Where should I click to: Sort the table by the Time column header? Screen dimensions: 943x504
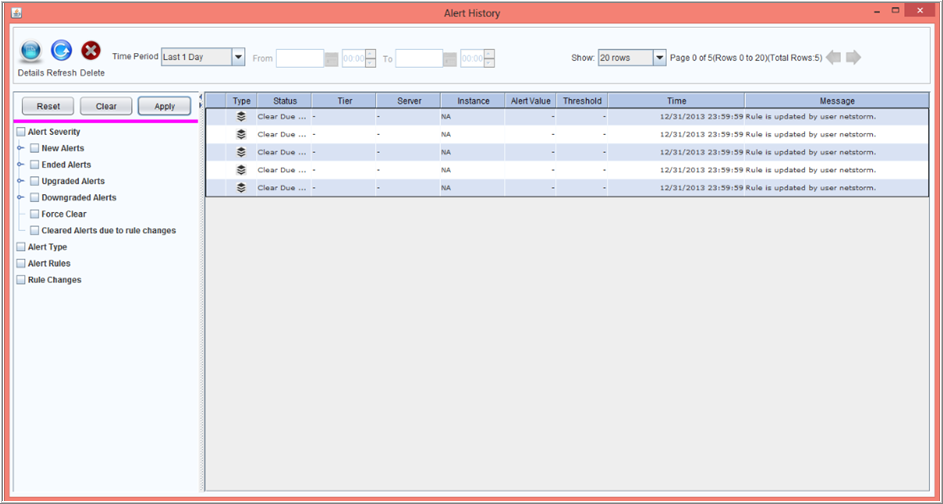click(x=676, y=101)
